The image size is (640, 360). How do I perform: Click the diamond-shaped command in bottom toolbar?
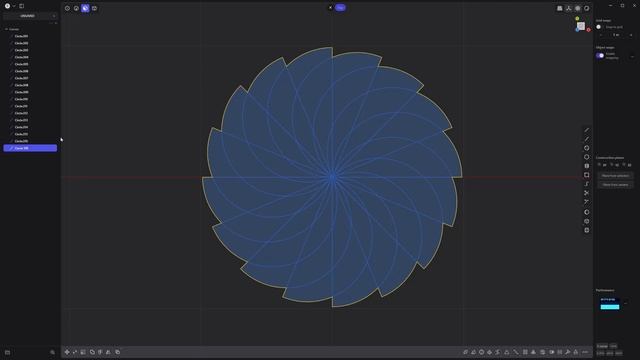(489, 352)
